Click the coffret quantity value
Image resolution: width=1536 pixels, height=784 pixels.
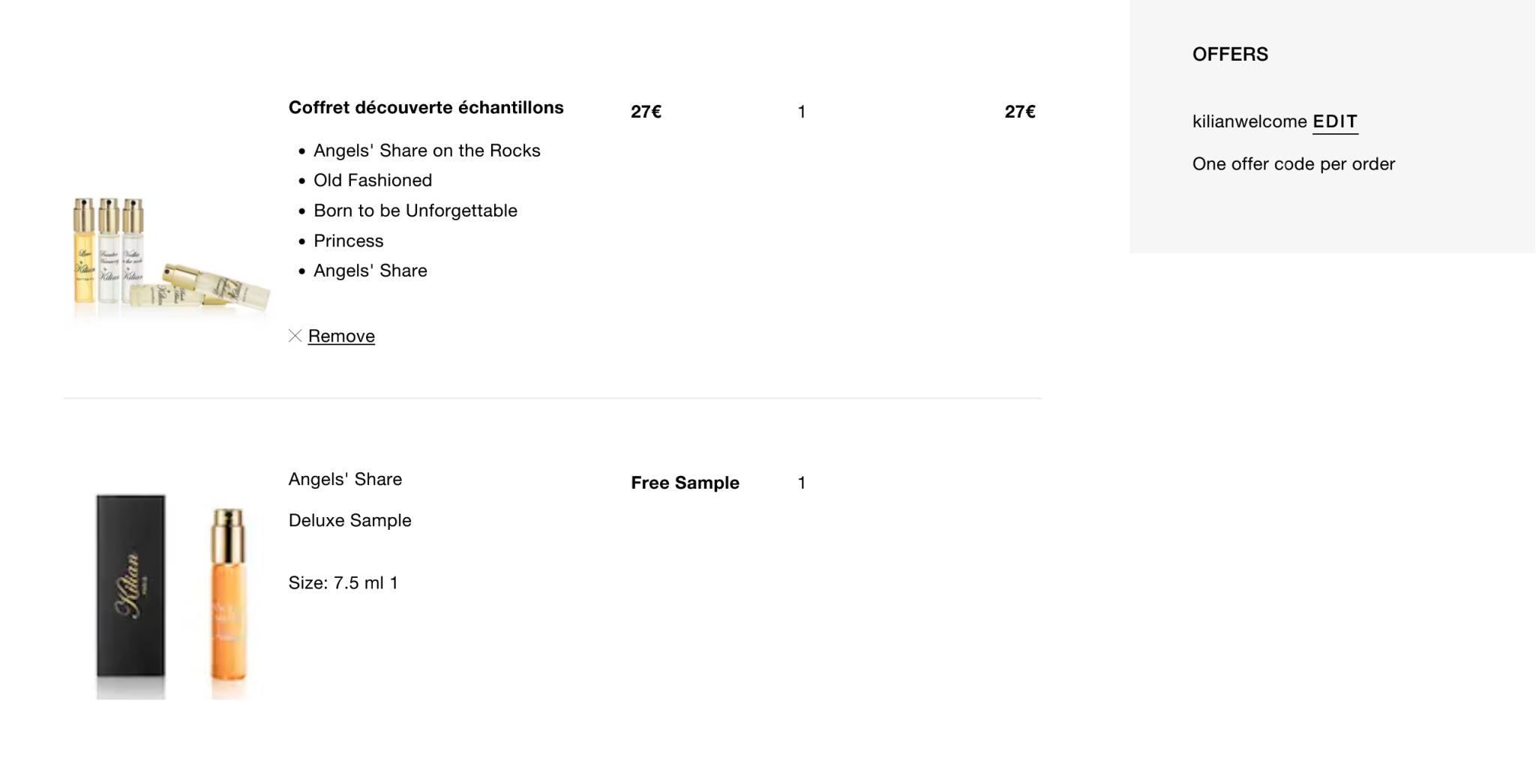tap(802, 112)
